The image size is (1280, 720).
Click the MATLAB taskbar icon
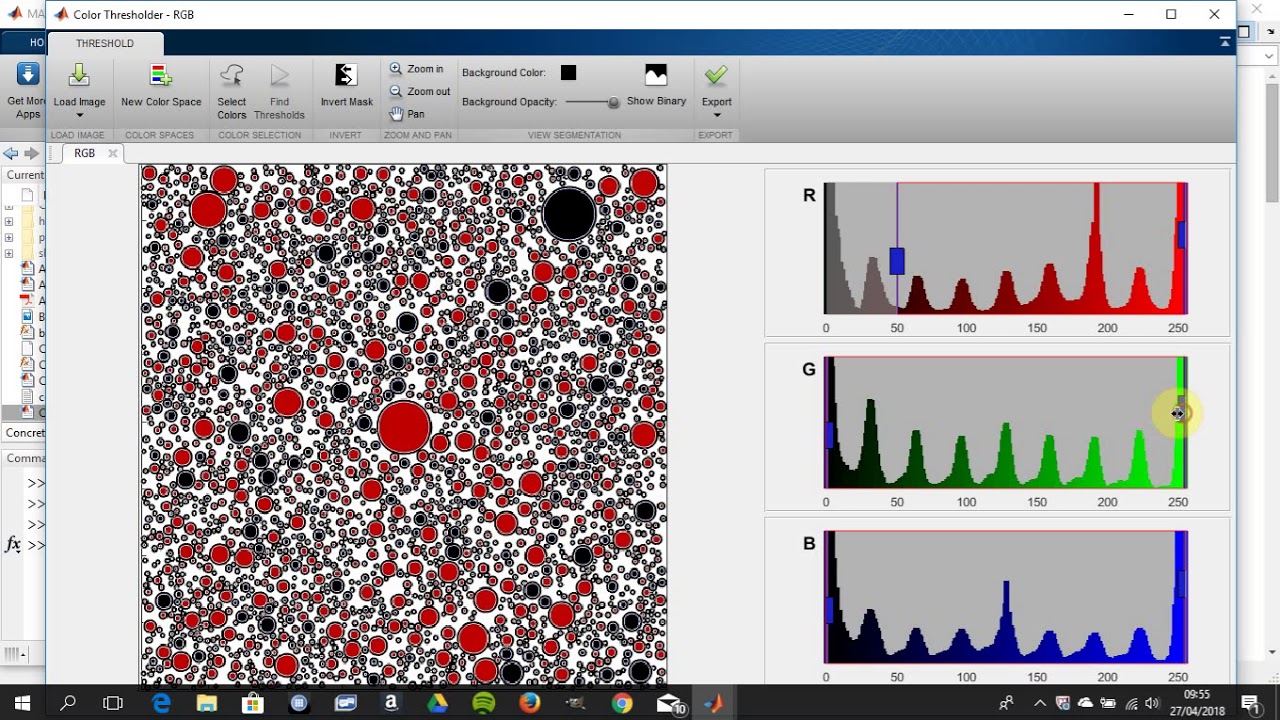coord(713,703)
